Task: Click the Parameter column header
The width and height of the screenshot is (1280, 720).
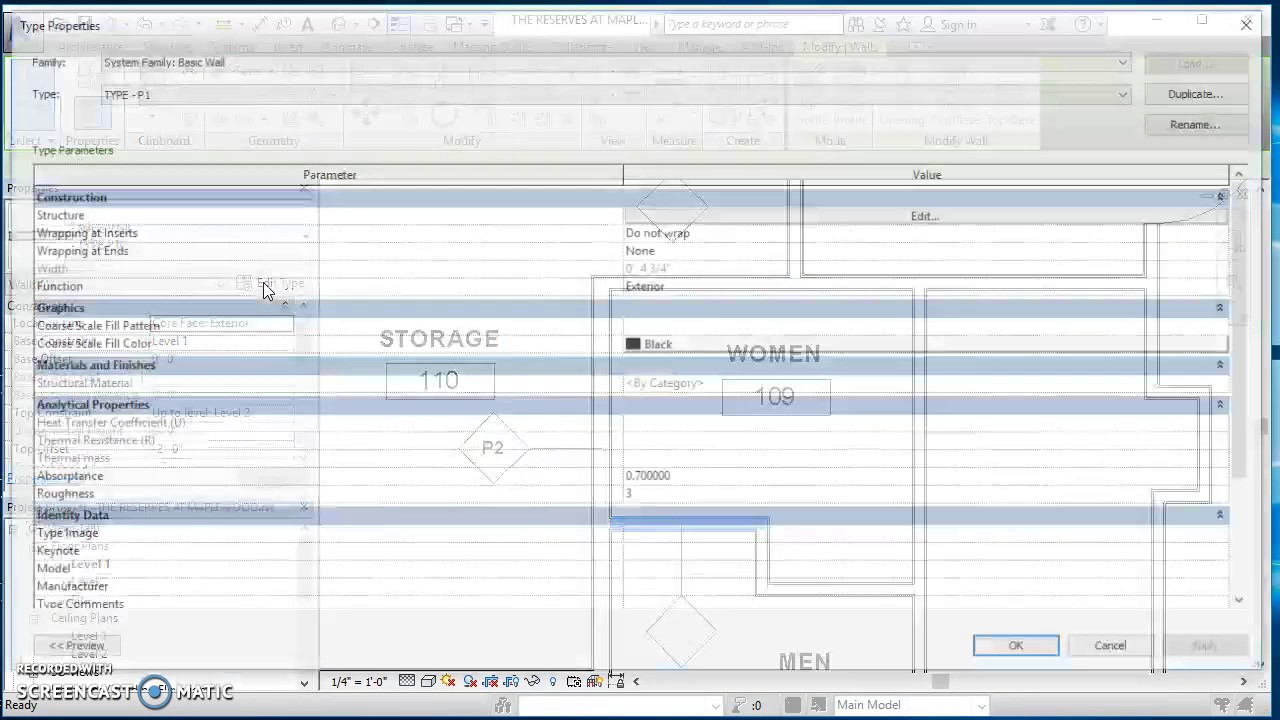Action: pyautogui.click(x=329, y=175)
